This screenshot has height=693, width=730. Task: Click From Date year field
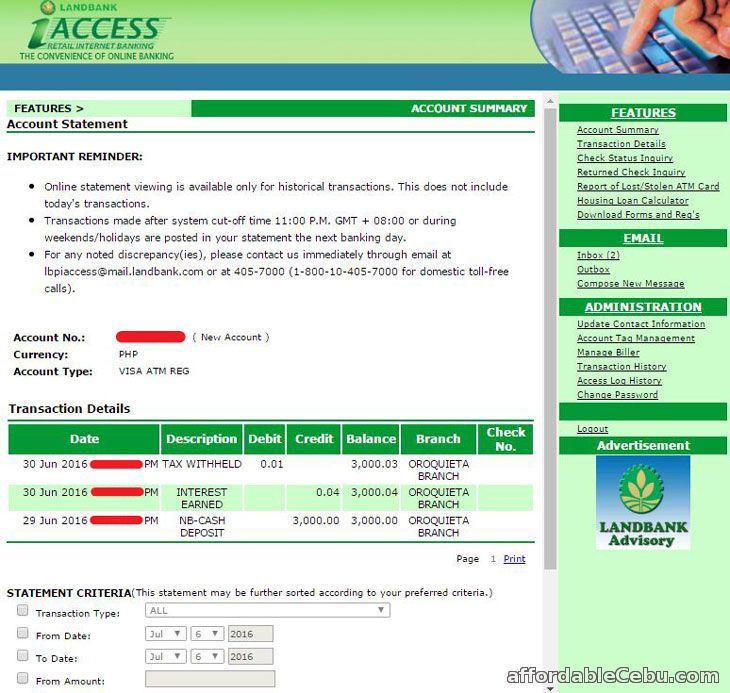(250, 634)
